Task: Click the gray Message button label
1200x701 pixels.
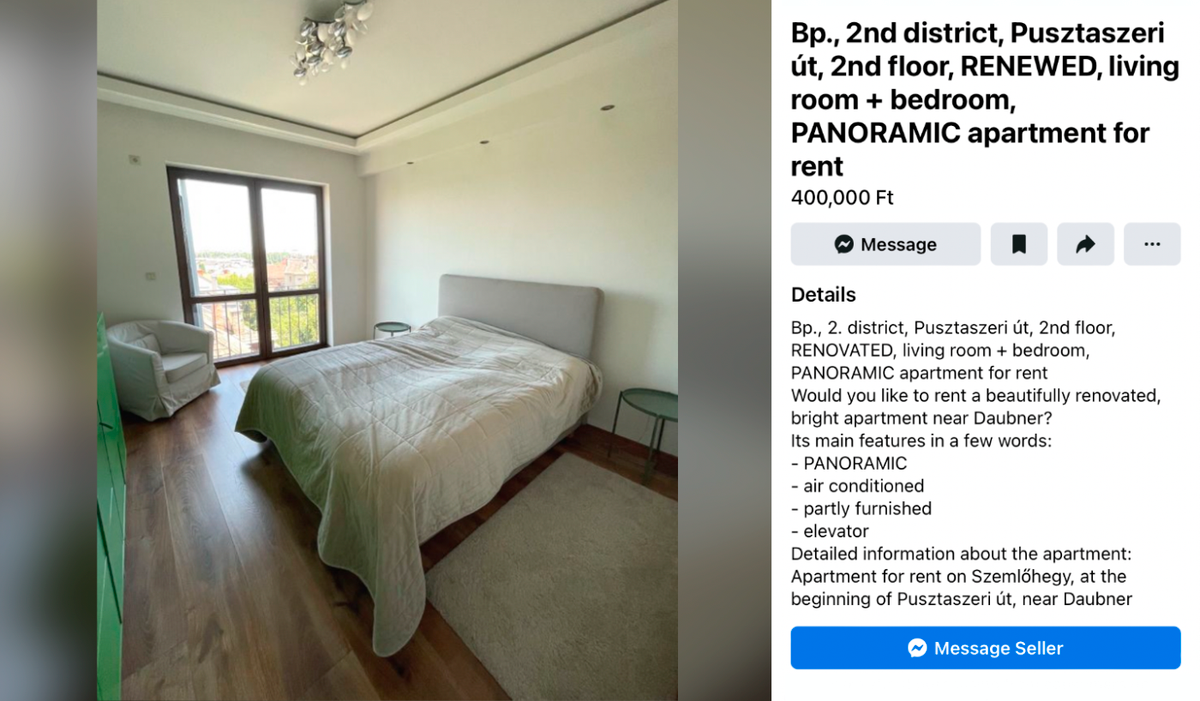Action: click(898, 244)
